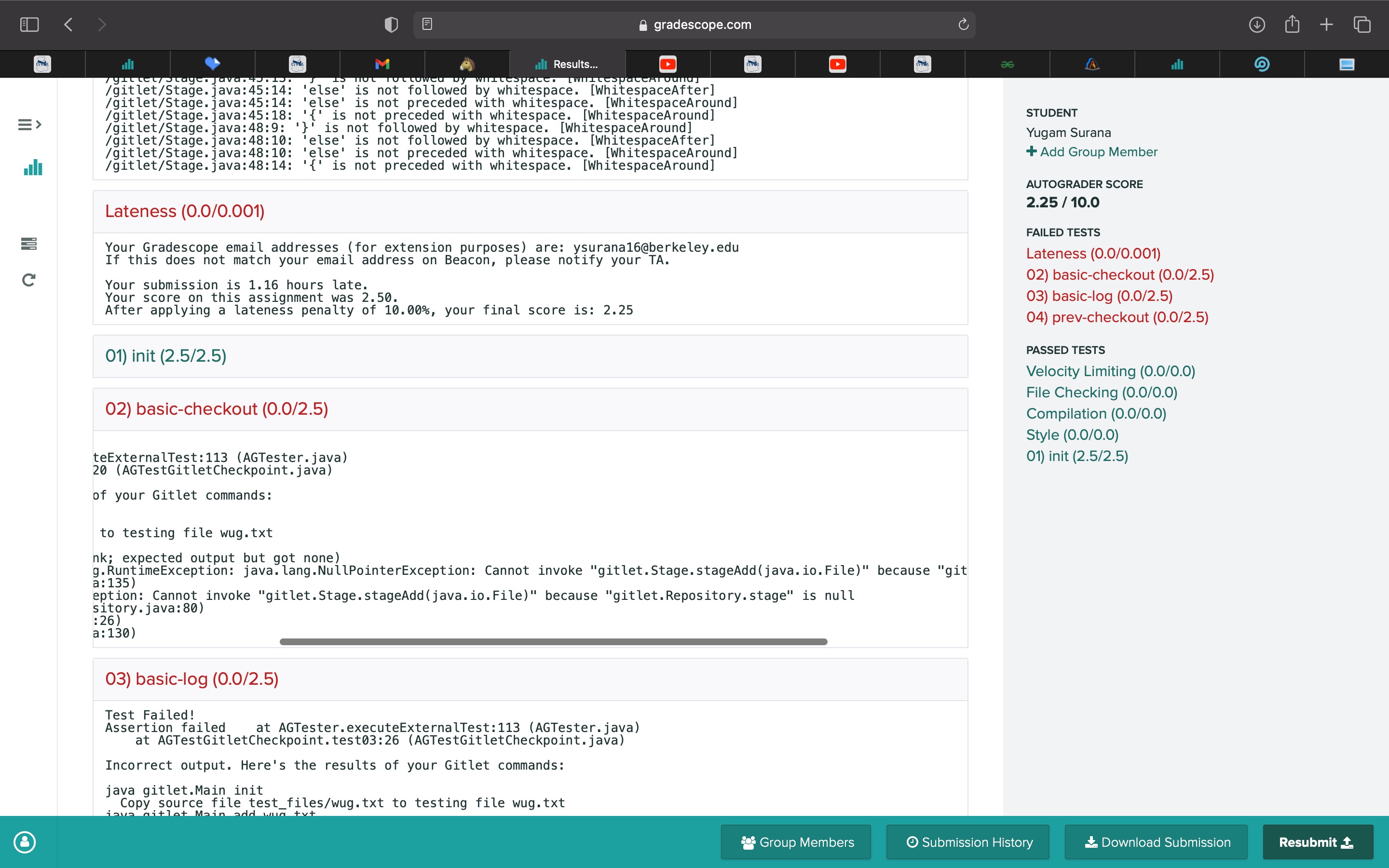Click Add Group Member link
Viewport: 1389px width, 868px height.
click(x=1092, y=151)
